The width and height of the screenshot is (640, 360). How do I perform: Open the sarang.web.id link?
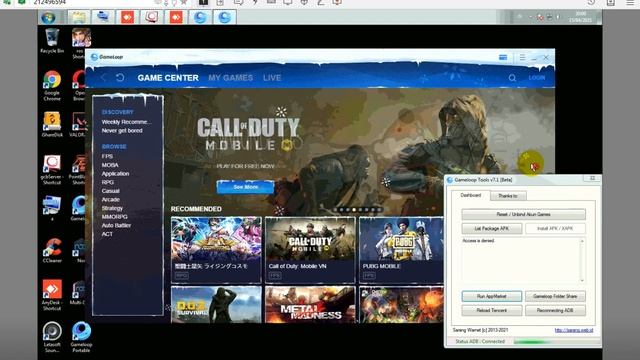(574, 330)
